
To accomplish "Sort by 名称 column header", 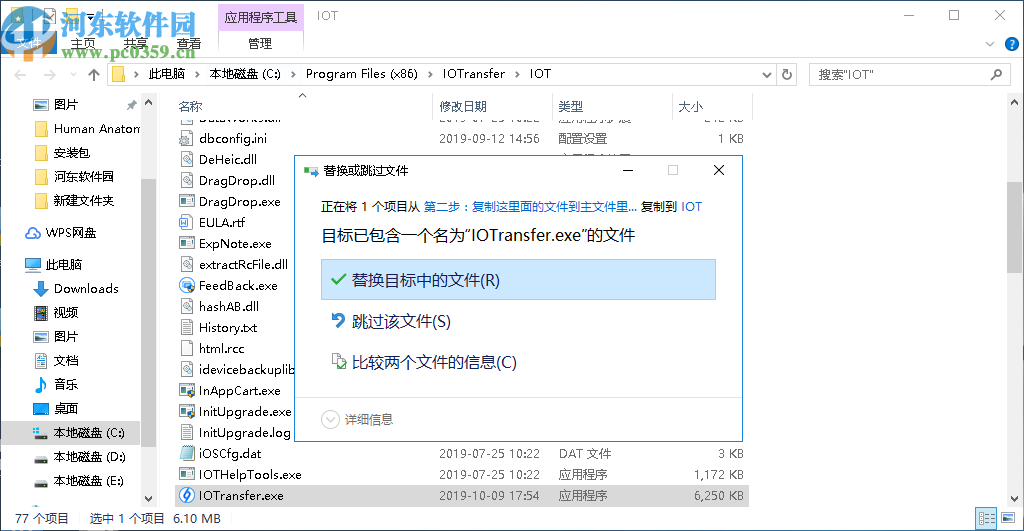I will pos(191,106).
